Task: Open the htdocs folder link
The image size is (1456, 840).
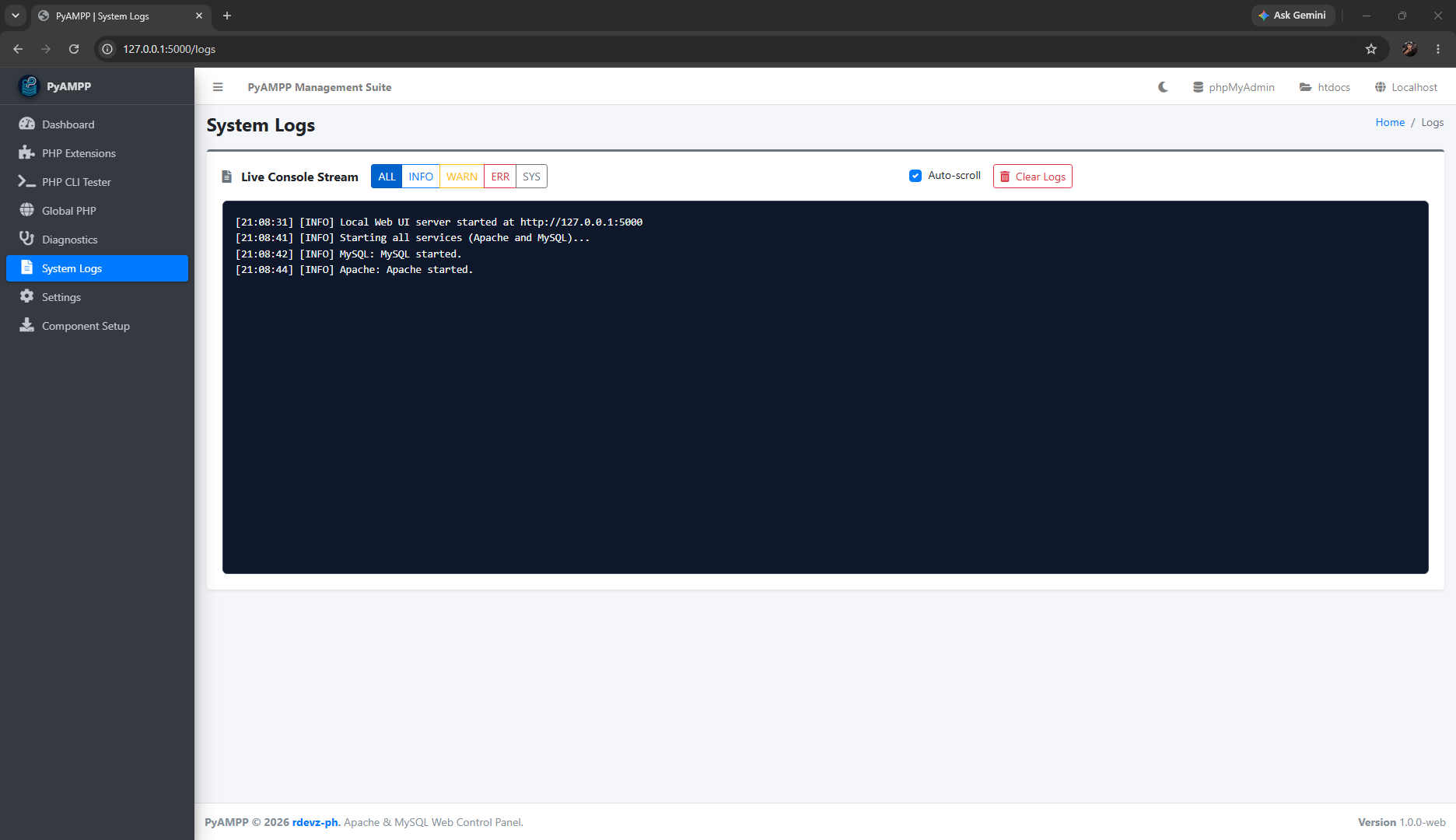Action: 1325,87
